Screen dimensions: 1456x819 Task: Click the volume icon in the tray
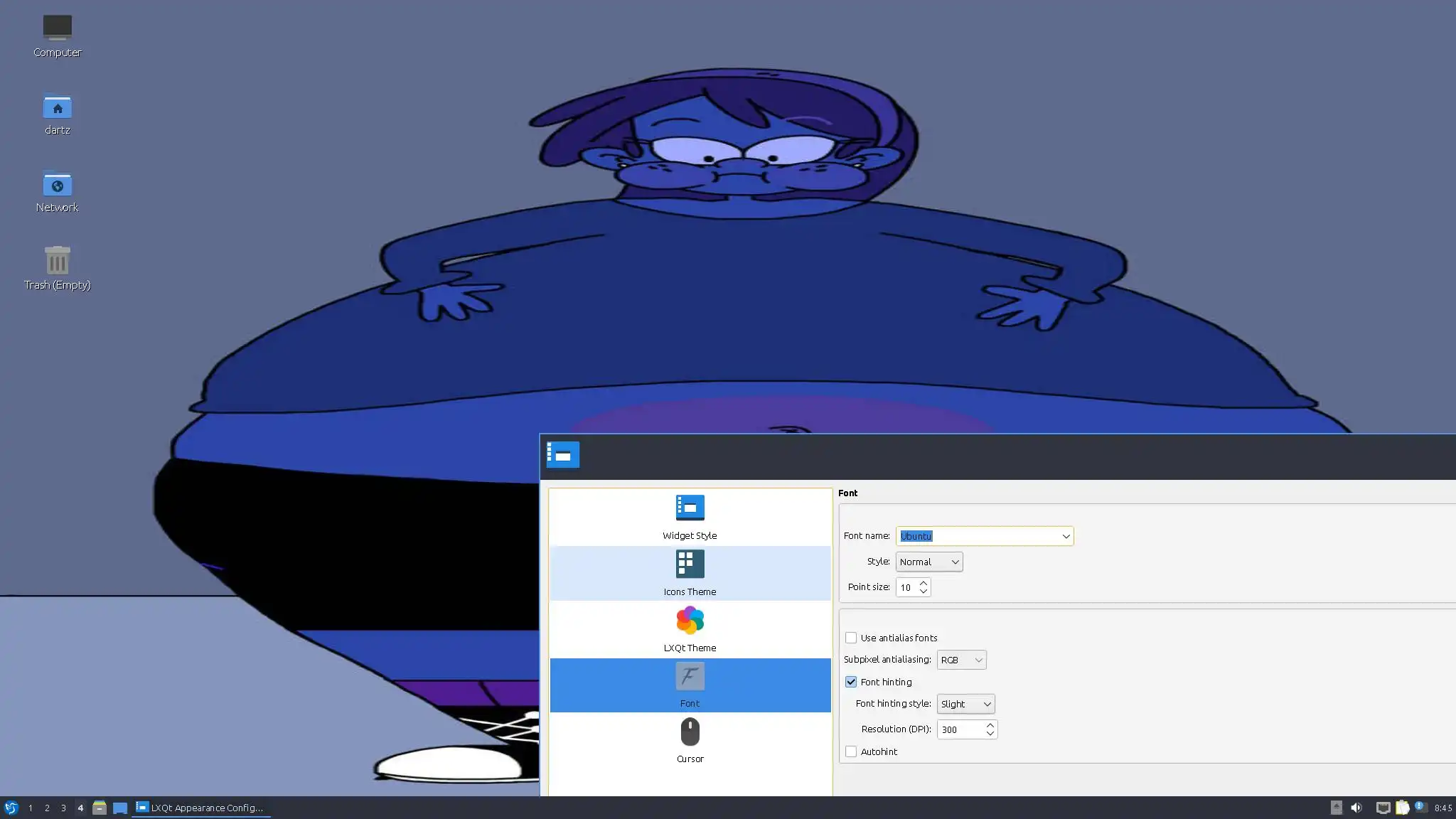1356,808
